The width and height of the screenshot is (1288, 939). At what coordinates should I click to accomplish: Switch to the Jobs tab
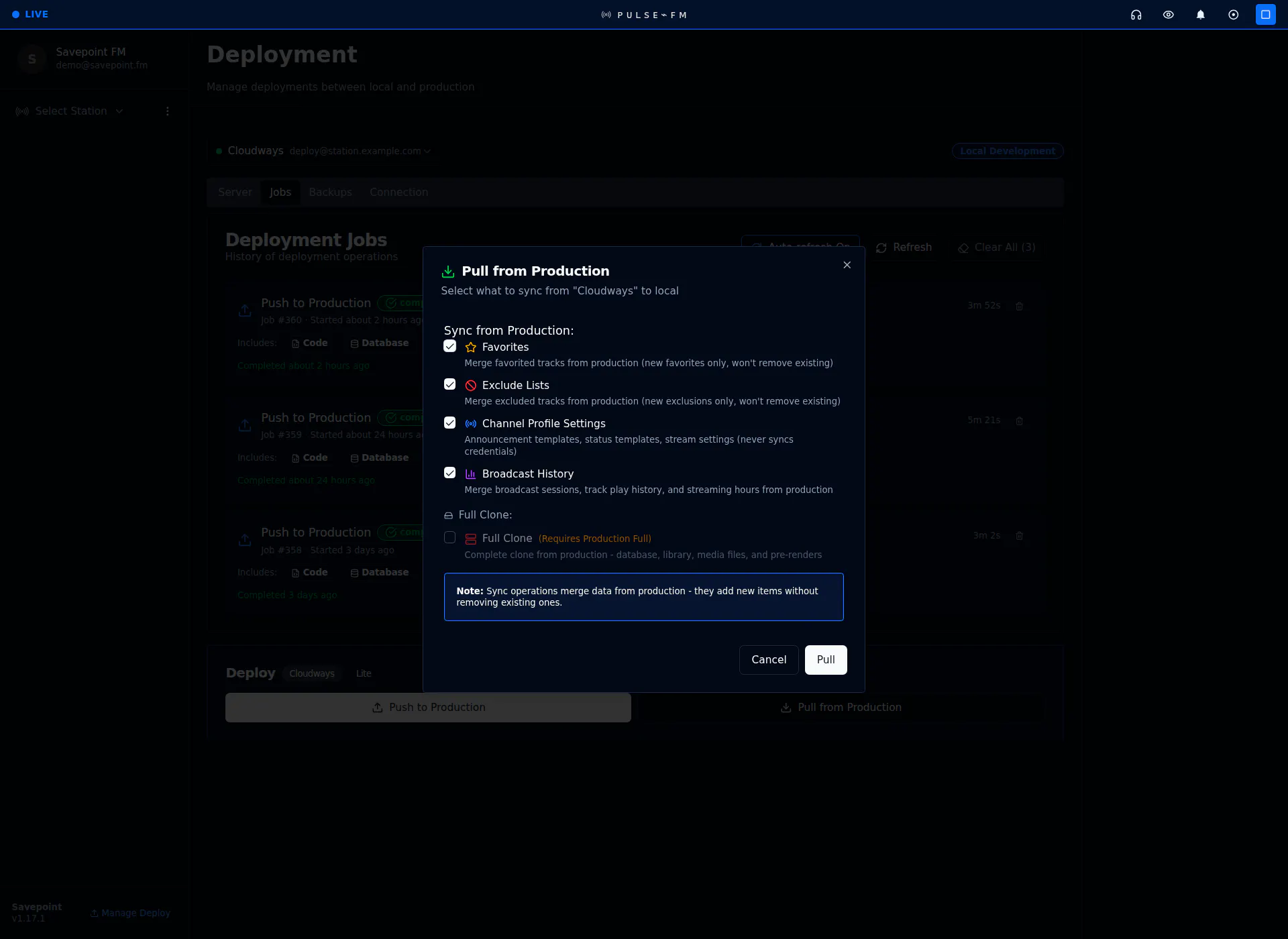coord(280,192)
